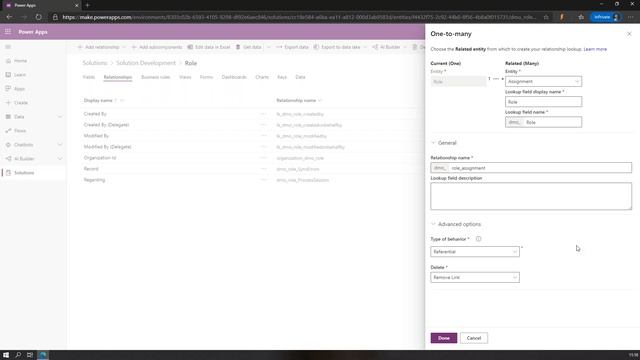Viewport: 640px width, 360px height.
Task: Click the Done button
Action: click(x=444, y=338)
